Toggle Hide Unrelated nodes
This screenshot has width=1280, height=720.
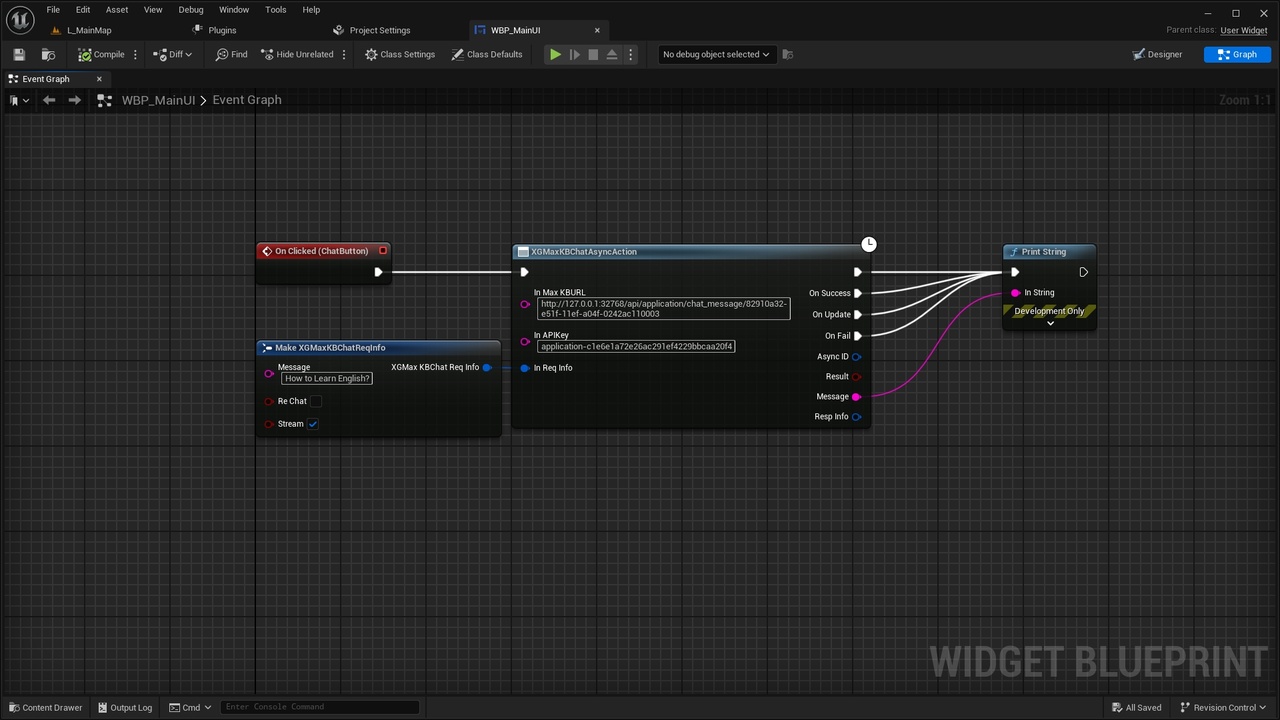pyautogui.click(x=297, y=54)
